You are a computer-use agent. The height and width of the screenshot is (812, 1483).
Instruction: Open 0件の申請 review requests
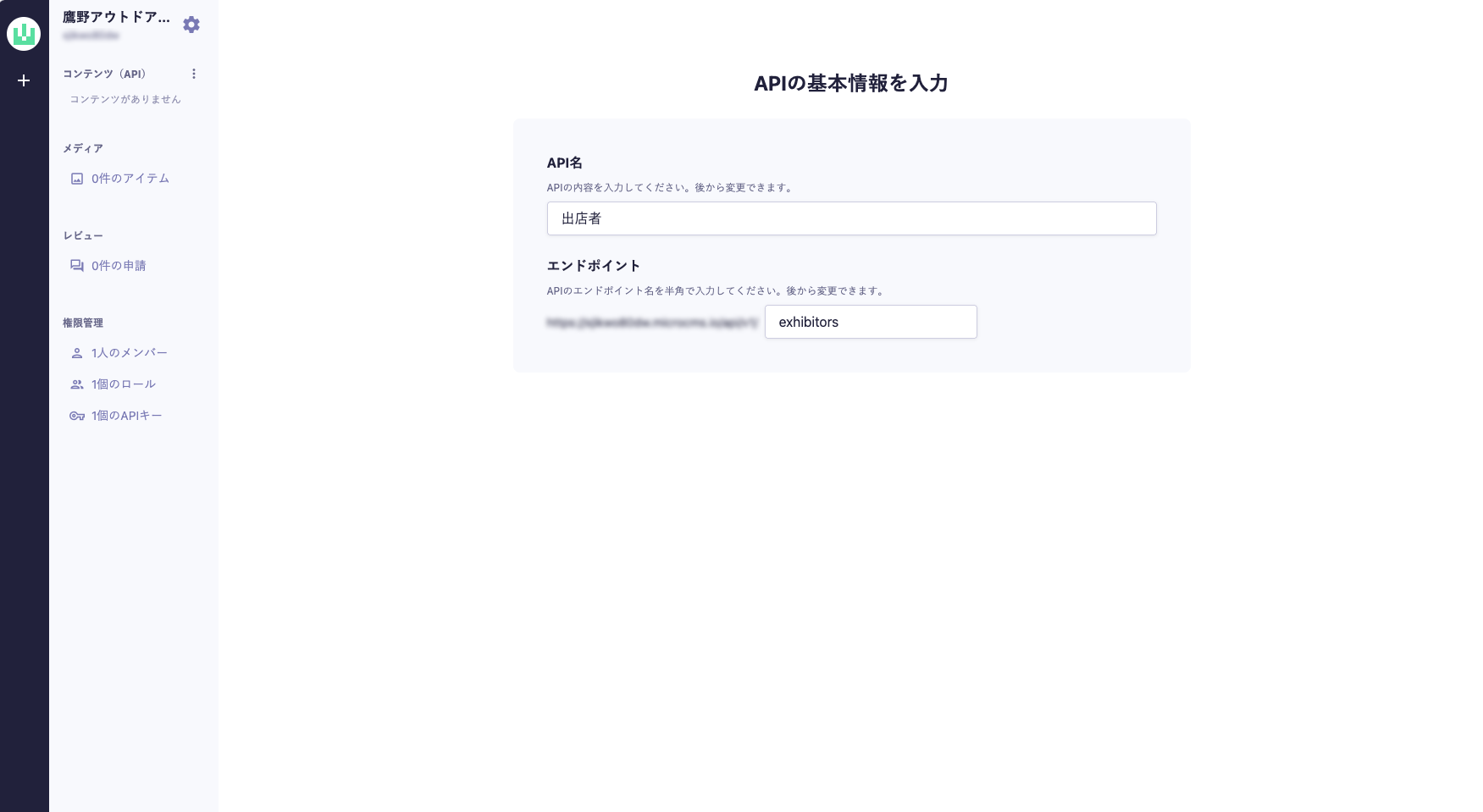click(x=119, y=266)
